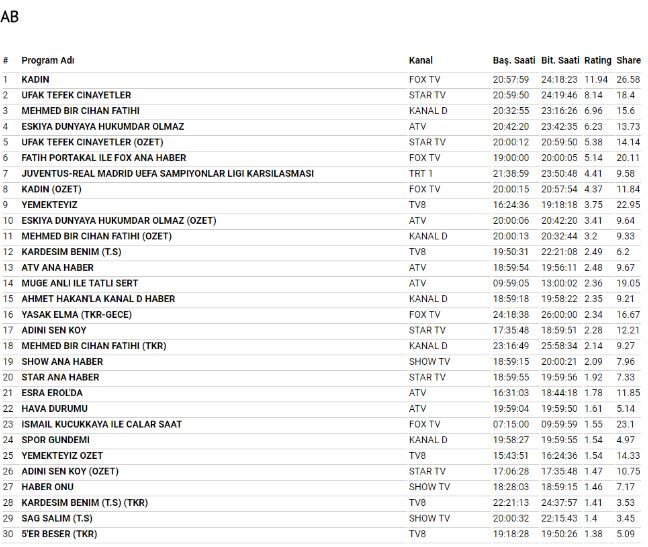Viewport: 648px width, 547px height.
Task: Open 'MUGE ANLI ILE TATLI SERT' entry
Action: 81,283
